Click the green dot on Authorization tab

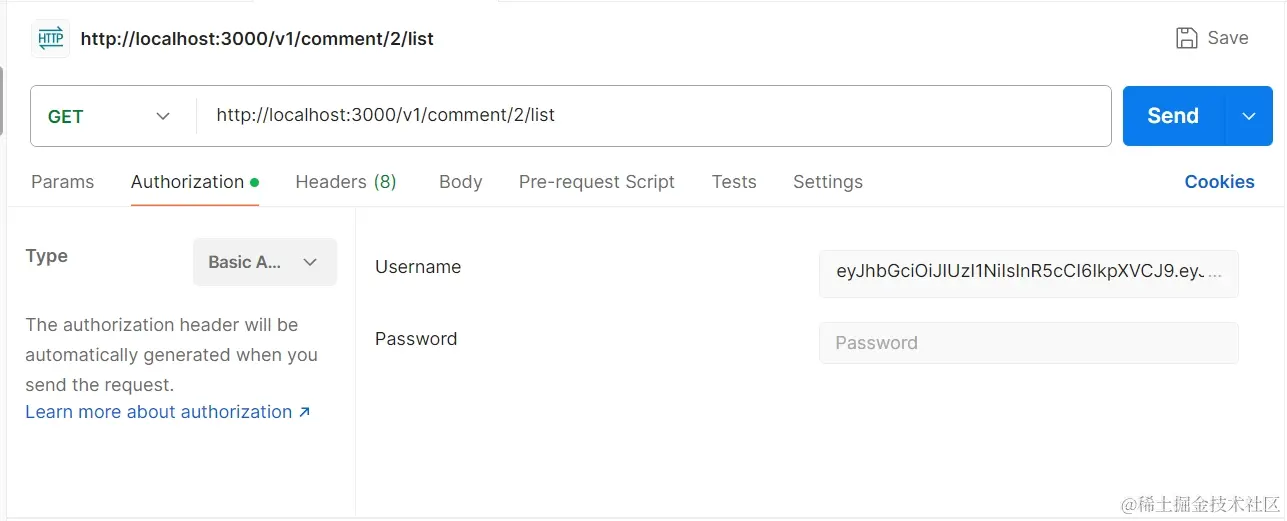254,182
